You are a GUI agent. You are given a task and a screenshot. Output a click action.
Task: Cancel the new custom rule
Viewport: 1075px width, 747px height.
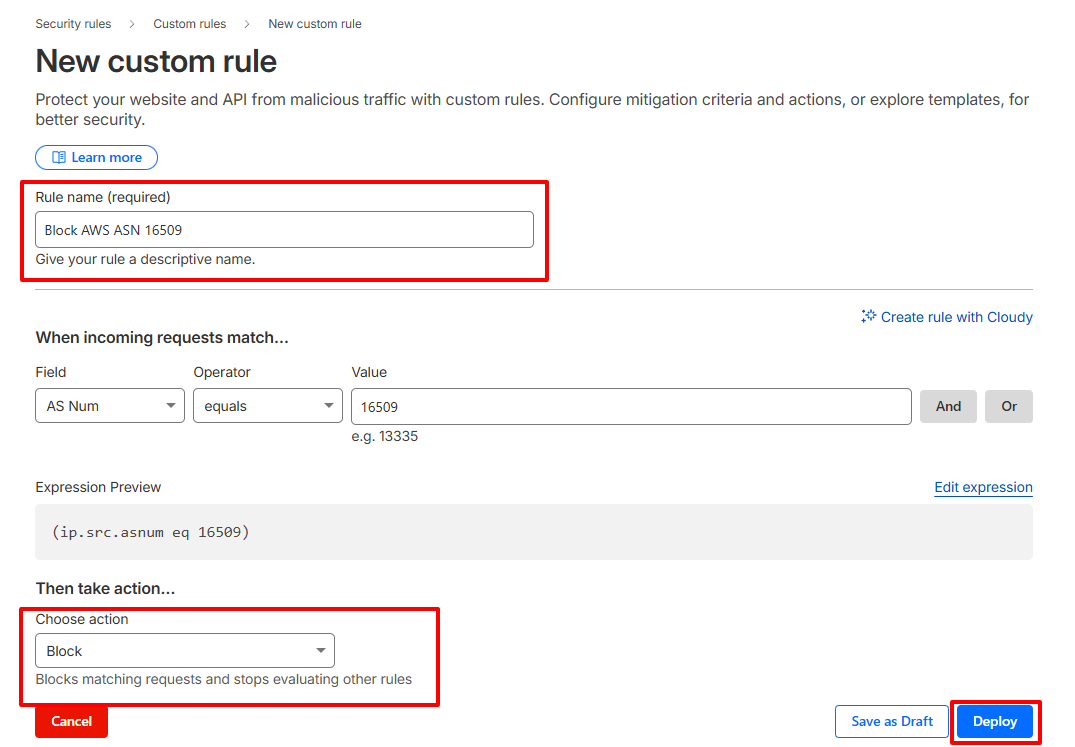pyautogui.click(x=71, y=721)
